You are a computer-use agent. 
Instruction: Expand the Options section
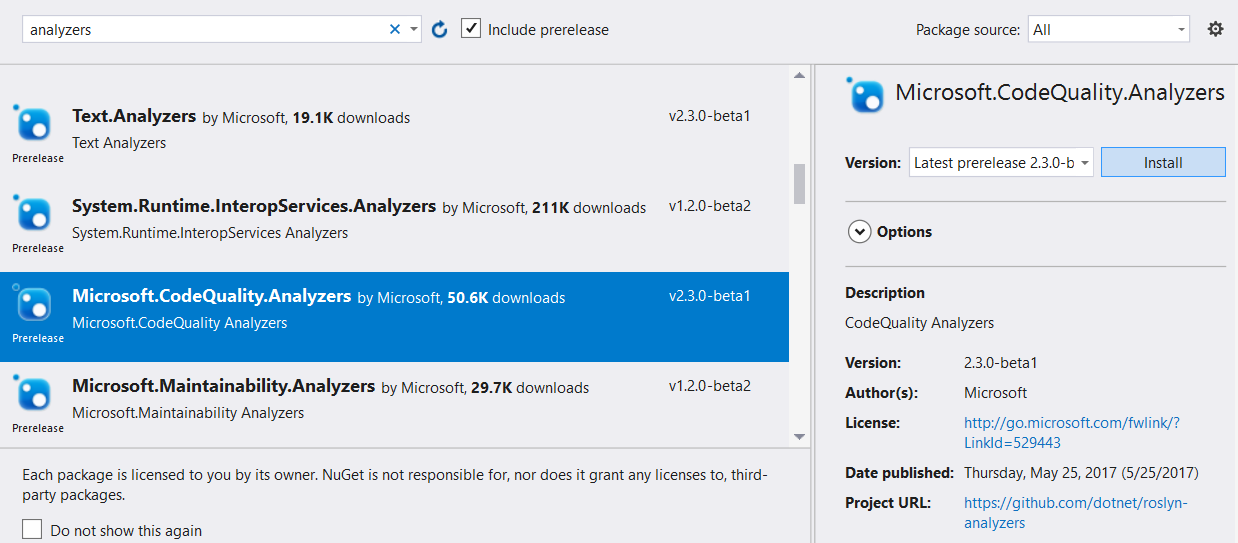859,231
